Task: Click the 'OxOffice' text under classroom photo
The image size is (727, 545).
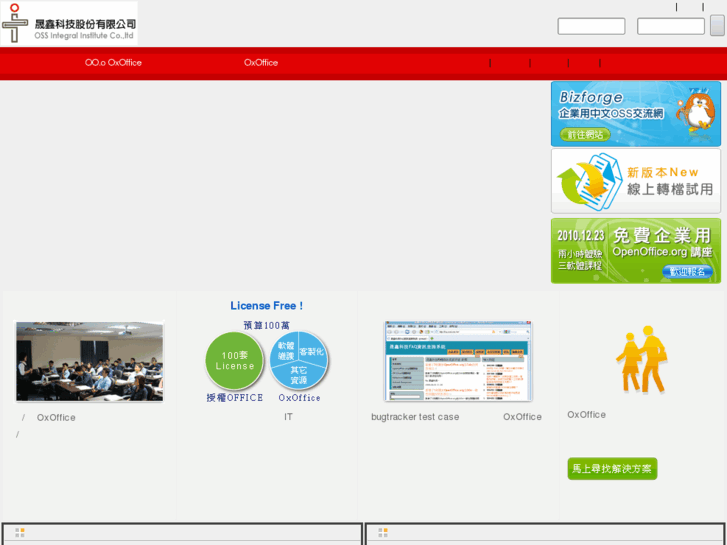Action: [56, 417]
